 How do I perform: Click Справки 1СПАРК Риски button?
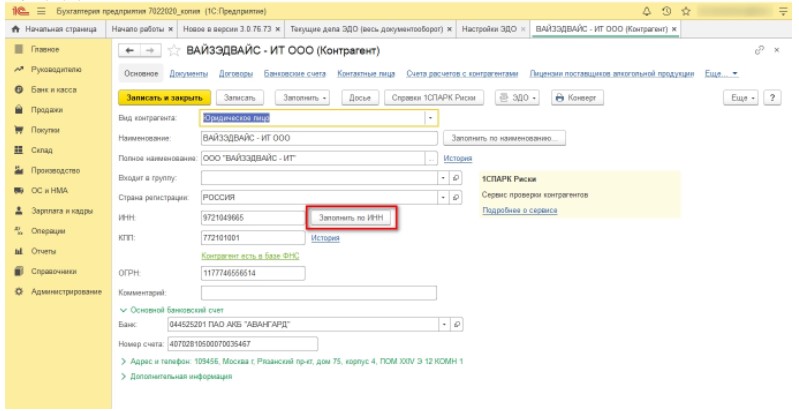(434, 98)
